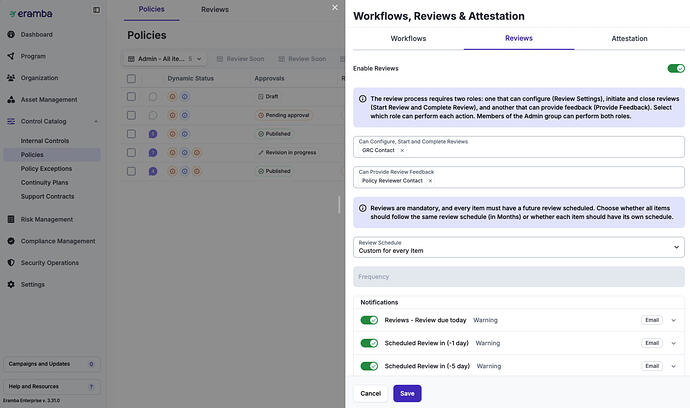
Task: Click the Save button
Action: click(407, 393)
